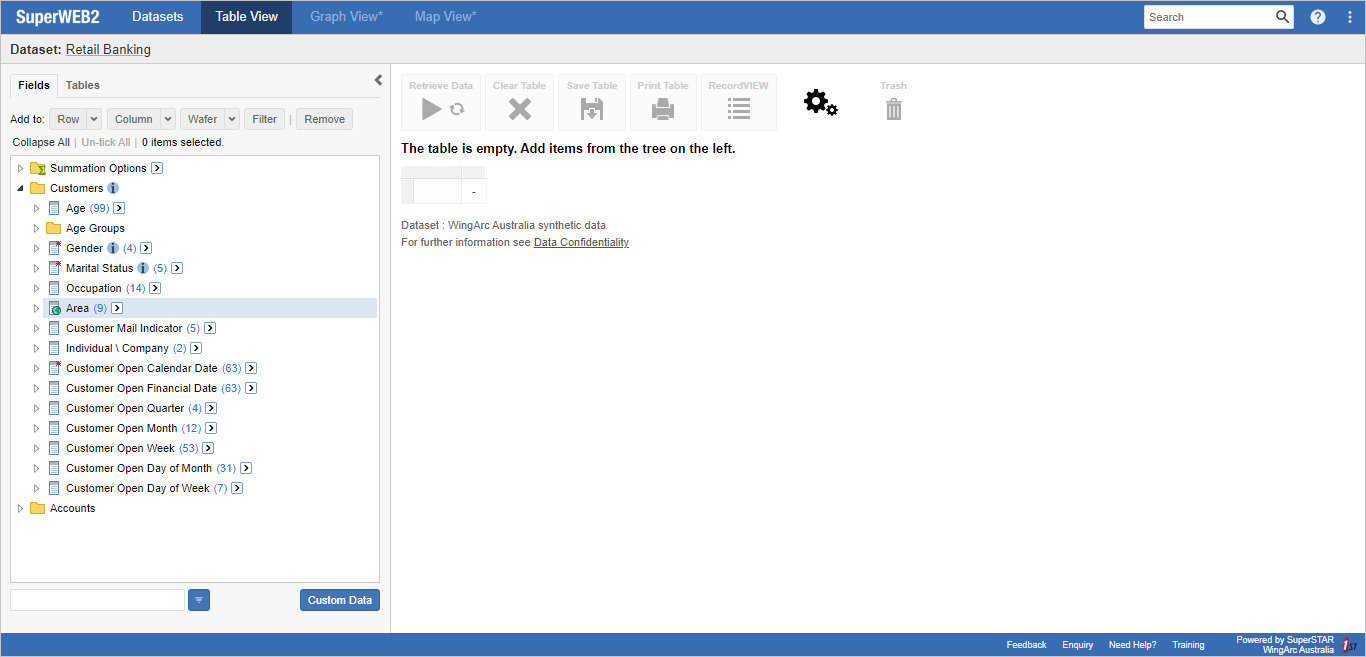Viewport: 1366px width, 657px height.
Task: Click the info icon beside Marital Status
Action: click(143, 268)
